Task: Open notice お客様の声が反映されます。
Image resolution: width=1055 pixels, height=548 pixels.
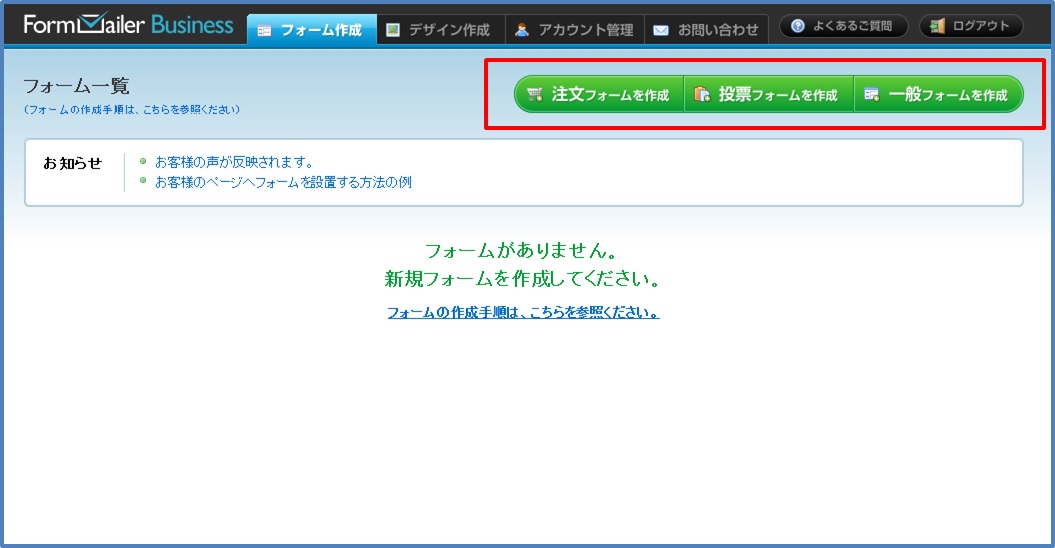Action: [x=234, y=162]
